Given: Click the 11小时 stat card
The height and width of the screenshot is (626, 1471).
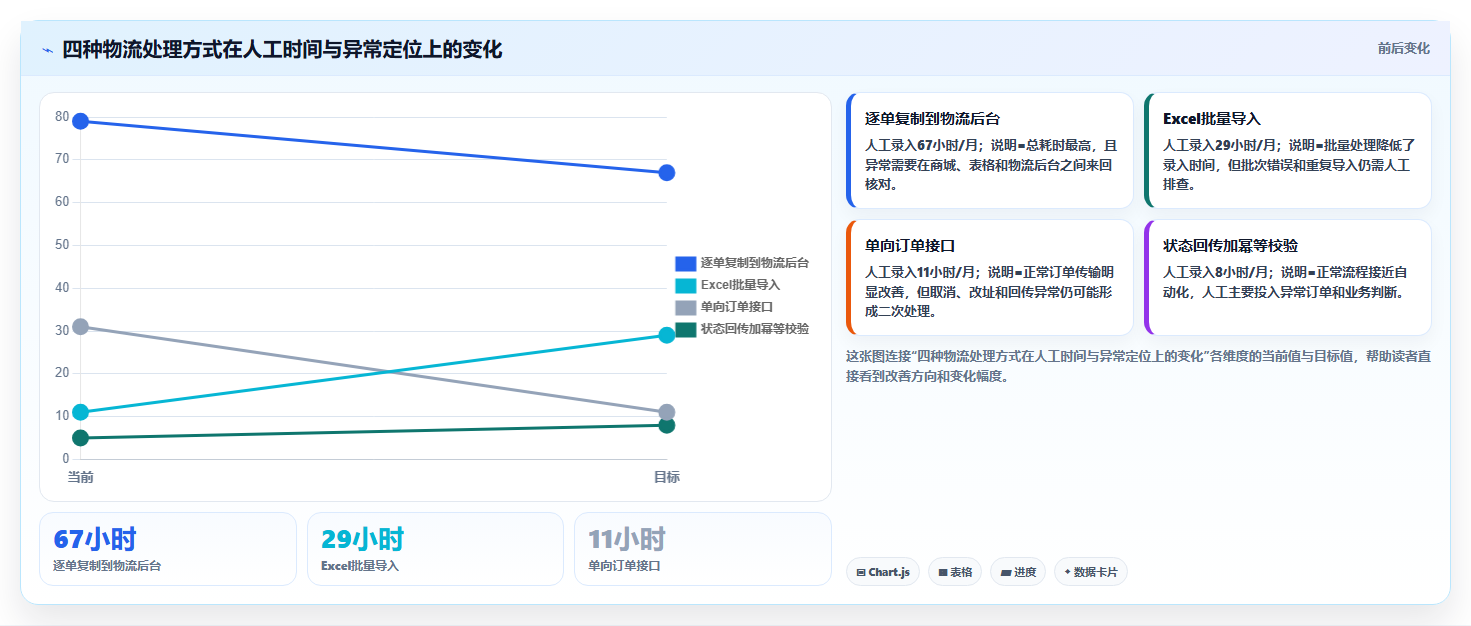Looking at the screenshot, I should pos(703,549).
